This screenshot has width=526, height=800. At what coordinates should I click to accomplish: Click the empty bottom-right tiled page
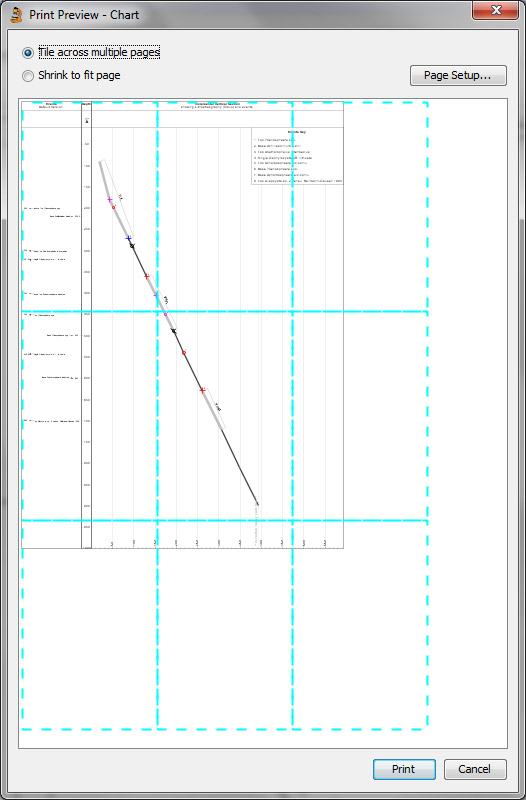(360, 625)
